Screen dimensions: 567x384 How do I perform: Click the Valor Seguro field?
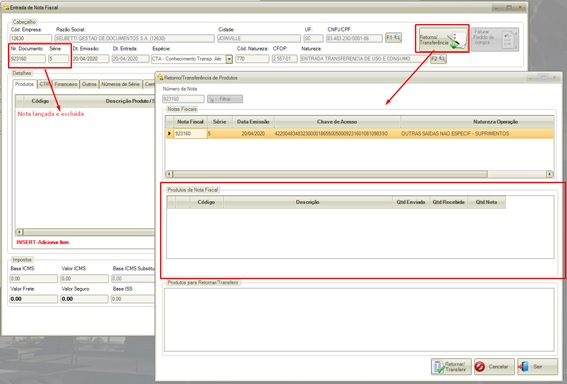[x=84, y=299]
